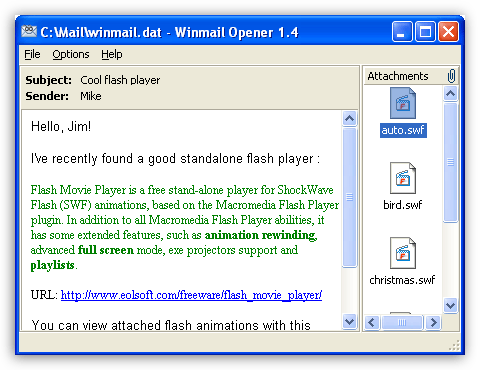Image resolution: width=480 pixels, height=370 pixels.
Task: Click attachments list scroll down arrow
Action: 451,305
